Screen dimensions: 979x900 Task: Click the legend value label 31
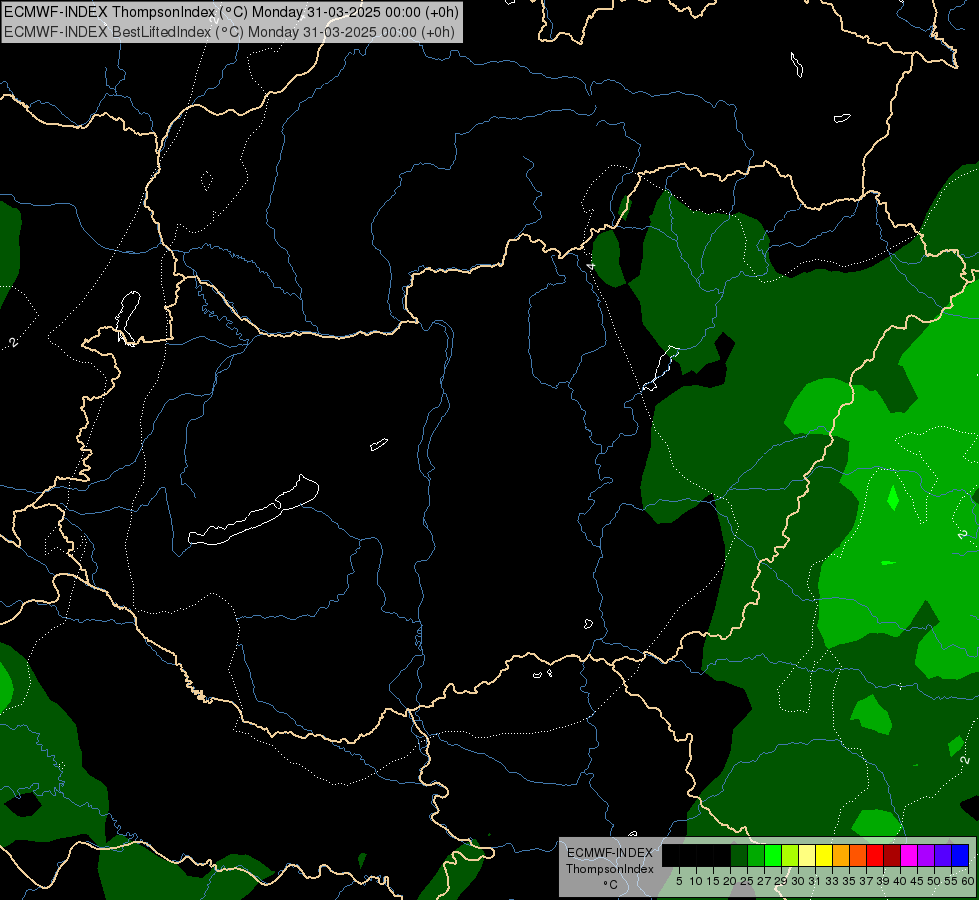(x=815, y=881)
